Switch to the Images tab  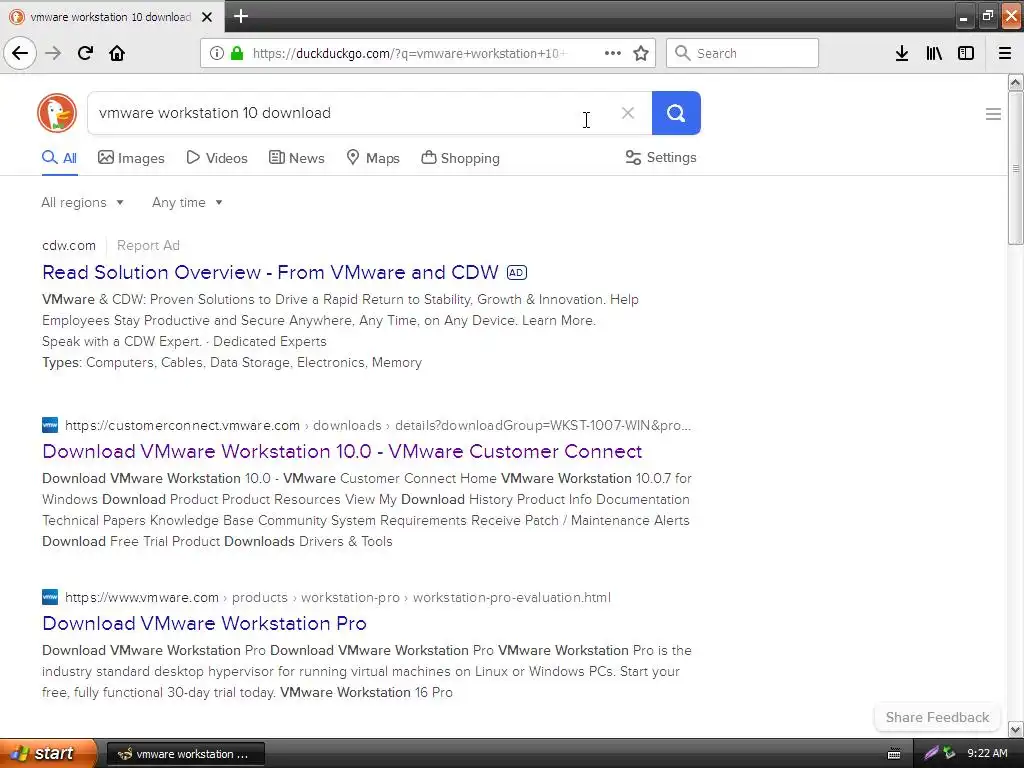tap(131, 158)
